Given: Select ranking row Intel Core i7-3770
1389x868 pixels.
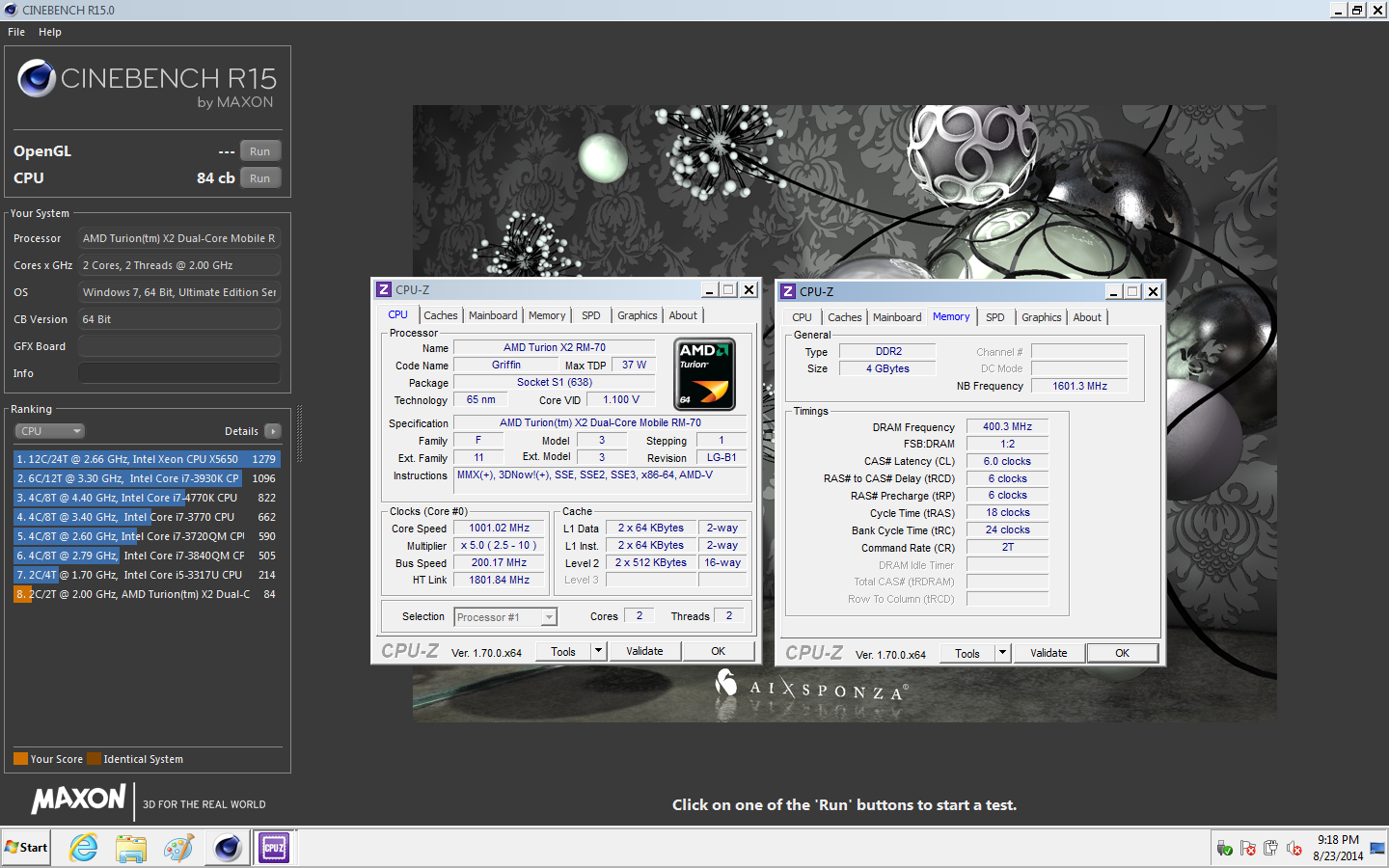Looking at the screenshot, I should (147, 517).
